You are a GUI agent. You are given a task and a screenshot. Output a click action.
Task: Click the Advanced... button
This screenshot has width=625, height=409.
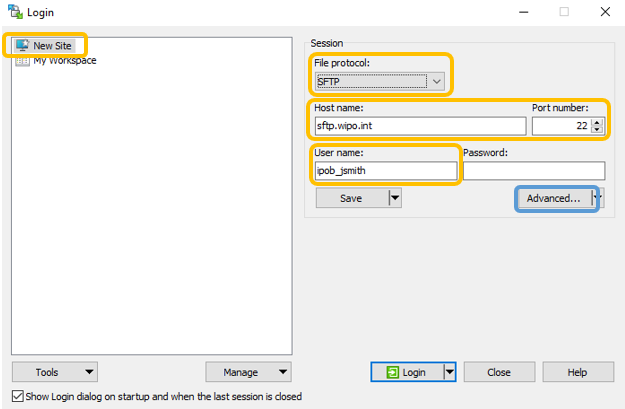tap(553, 198)
